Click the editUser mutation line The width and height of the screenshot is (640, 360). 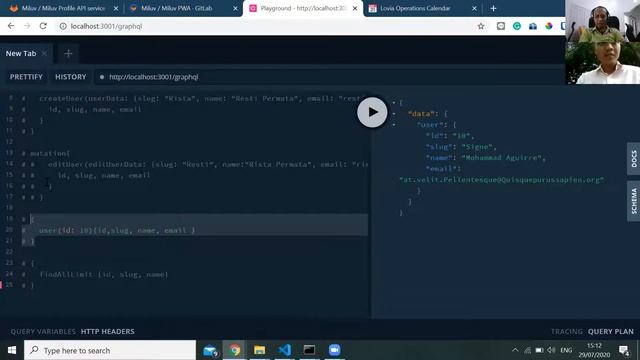(207, 164)
